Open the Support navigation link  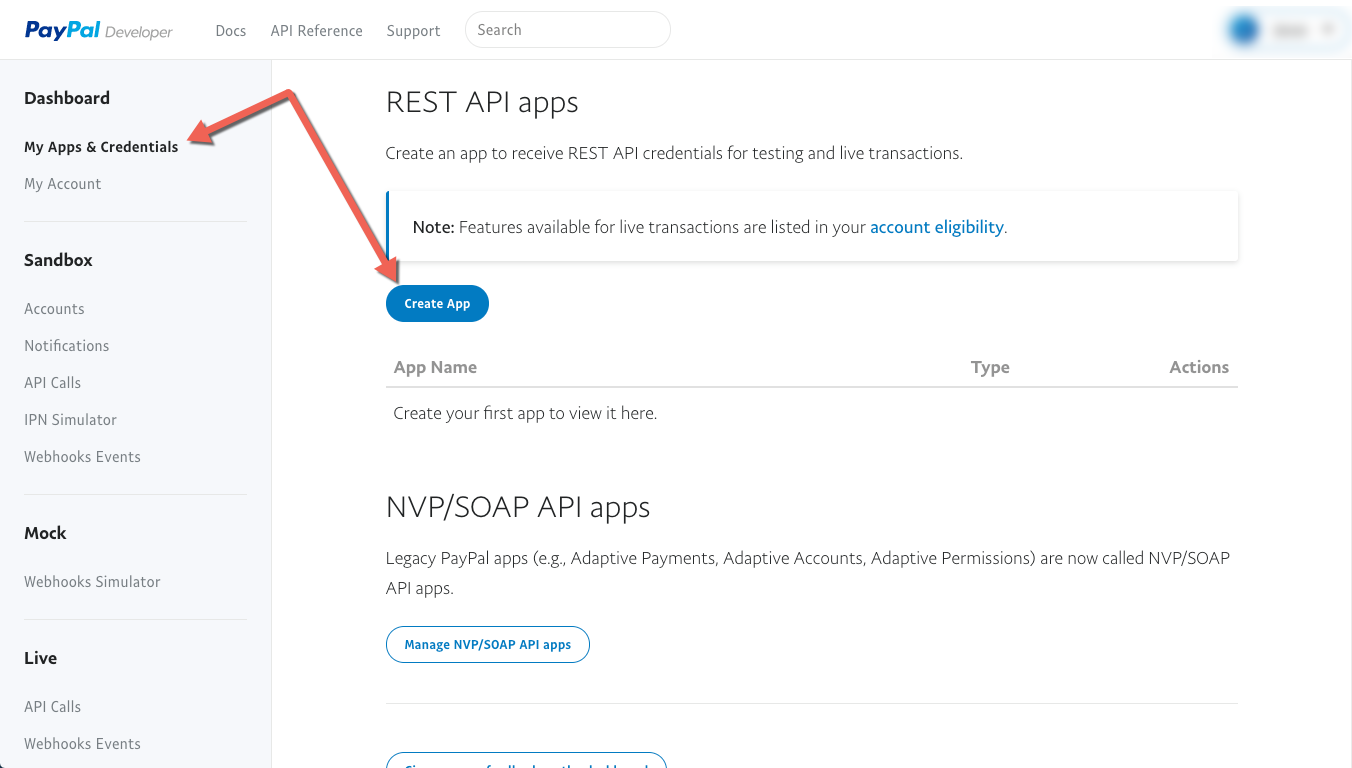click(413, 31)
